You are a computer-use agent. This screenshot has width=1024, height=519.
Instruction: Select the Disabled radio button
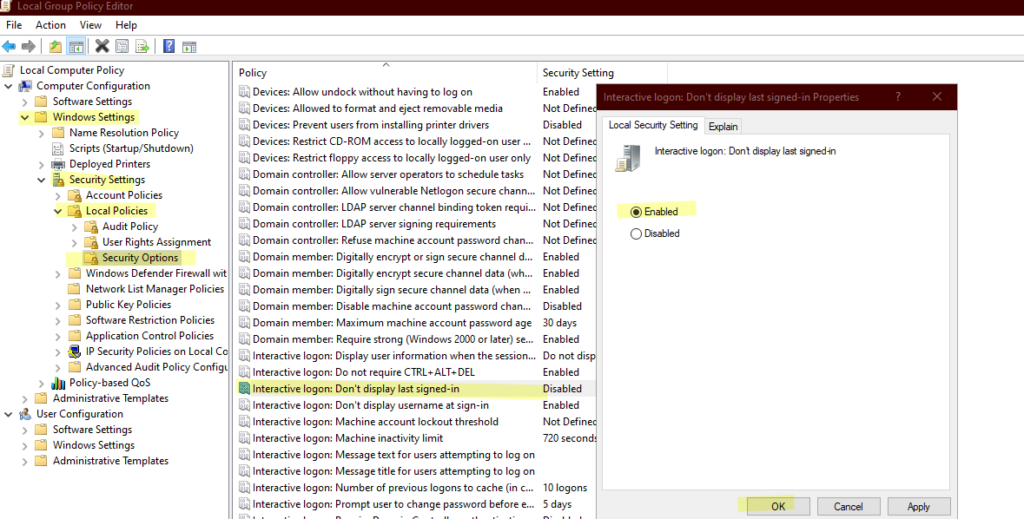click(x=635, y=234)
